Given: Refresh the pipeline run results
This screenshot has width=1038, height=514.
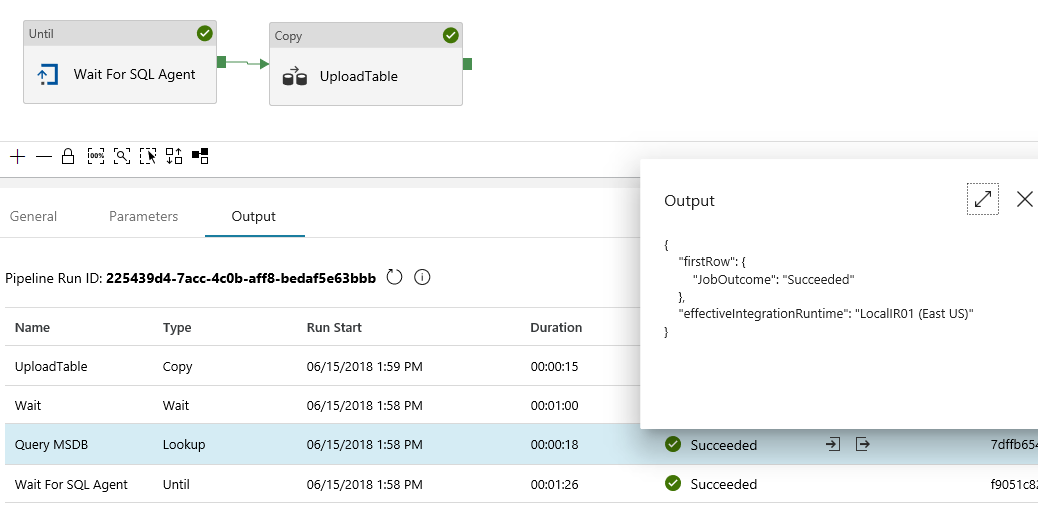Looking at the screenshot, I should click(394, 277).
